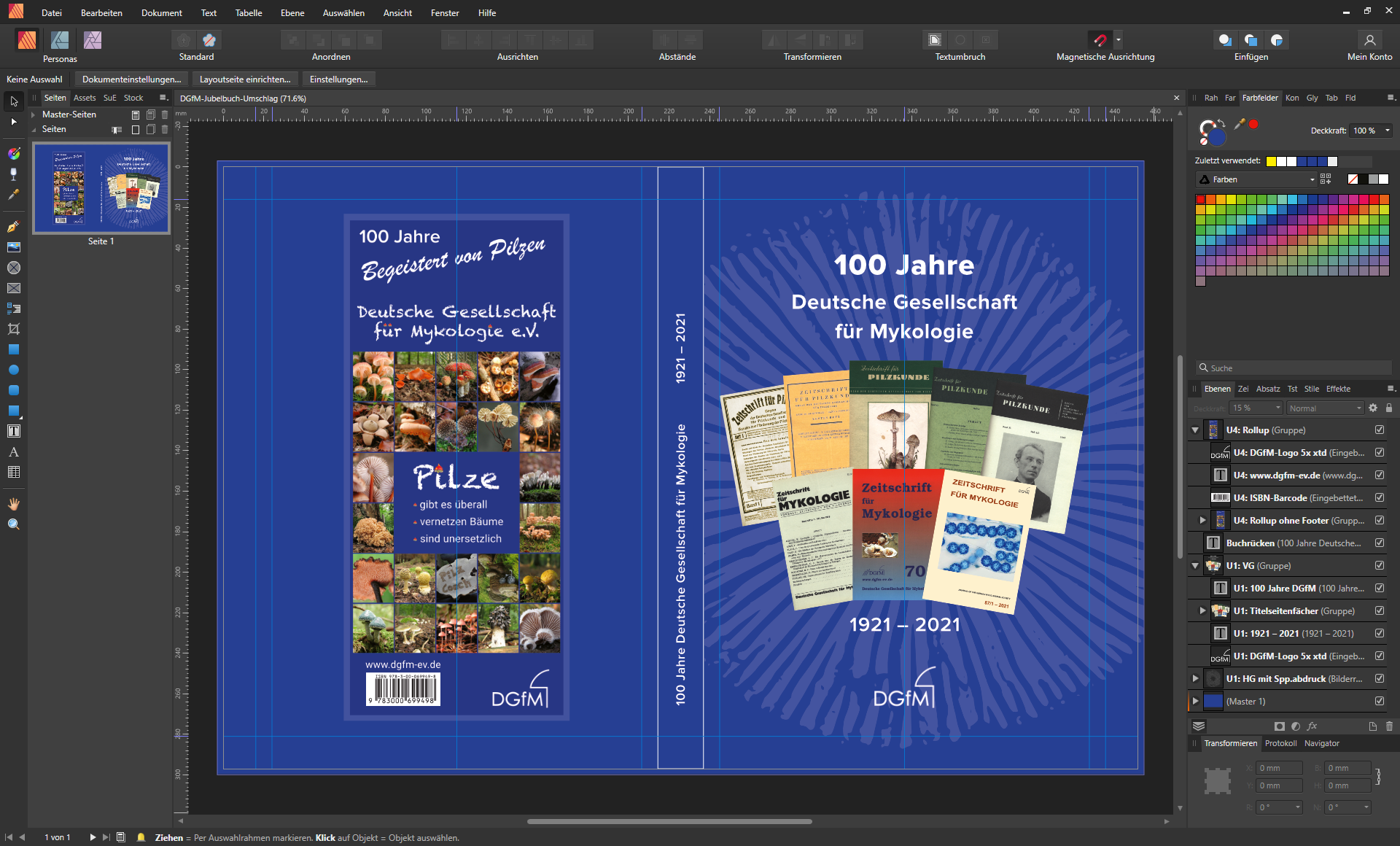Viewport: 1400px width, 846px height.
Task: Select the blue Ellipse shape tool
Action: pos(14,370)
